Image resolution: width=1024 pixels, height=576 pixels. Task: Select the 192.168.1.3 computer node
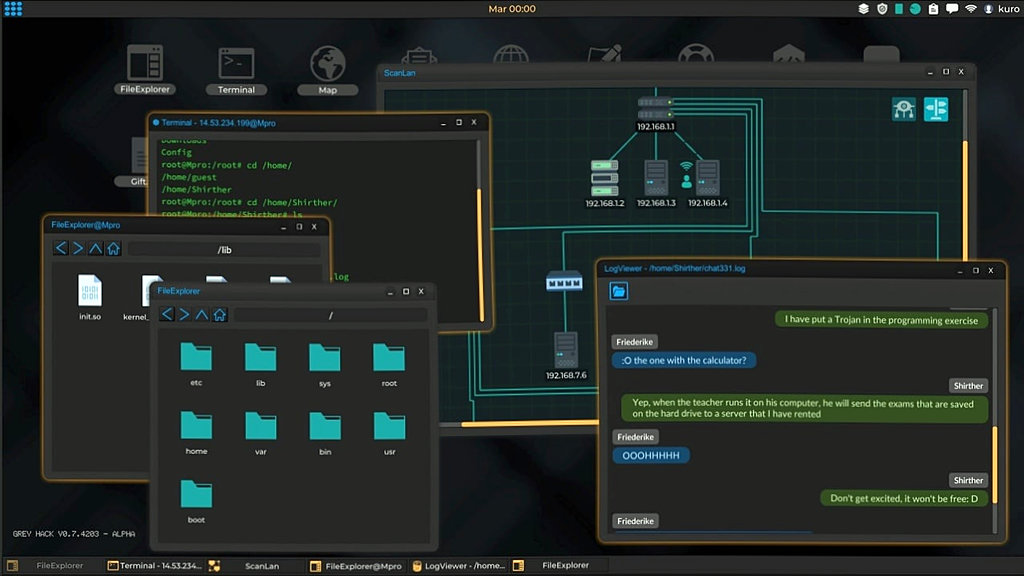click(x=656, y=183)
